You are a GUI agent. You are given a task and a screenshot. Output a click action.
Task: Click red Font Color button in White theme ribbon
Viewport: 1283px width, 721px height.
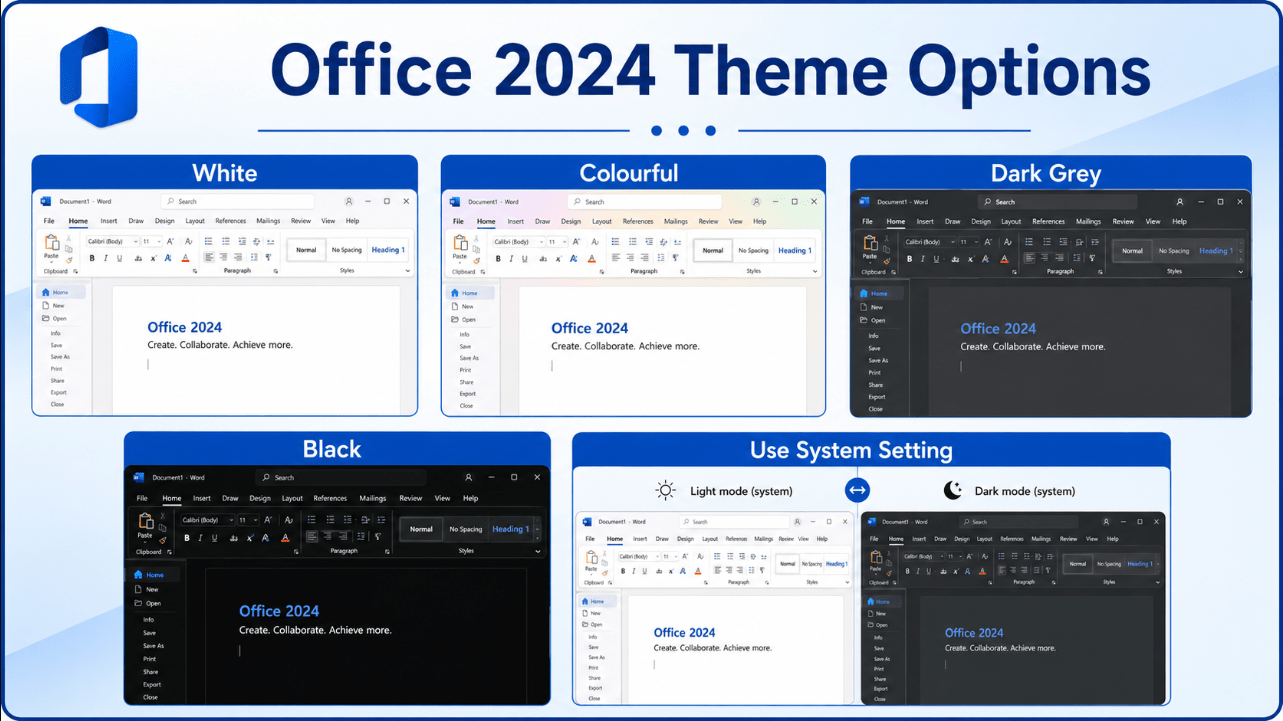click(185, 258)
